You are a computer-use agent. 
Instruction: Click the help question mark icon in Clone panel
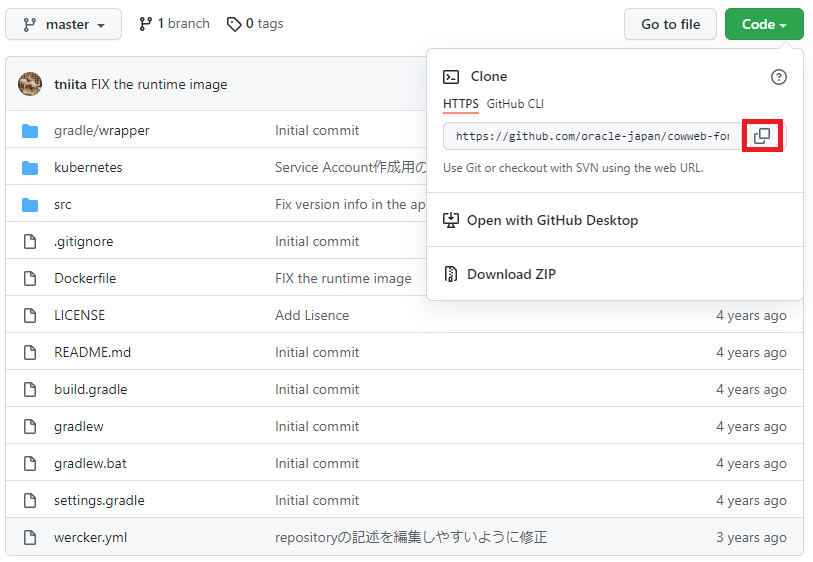point(779,77)
